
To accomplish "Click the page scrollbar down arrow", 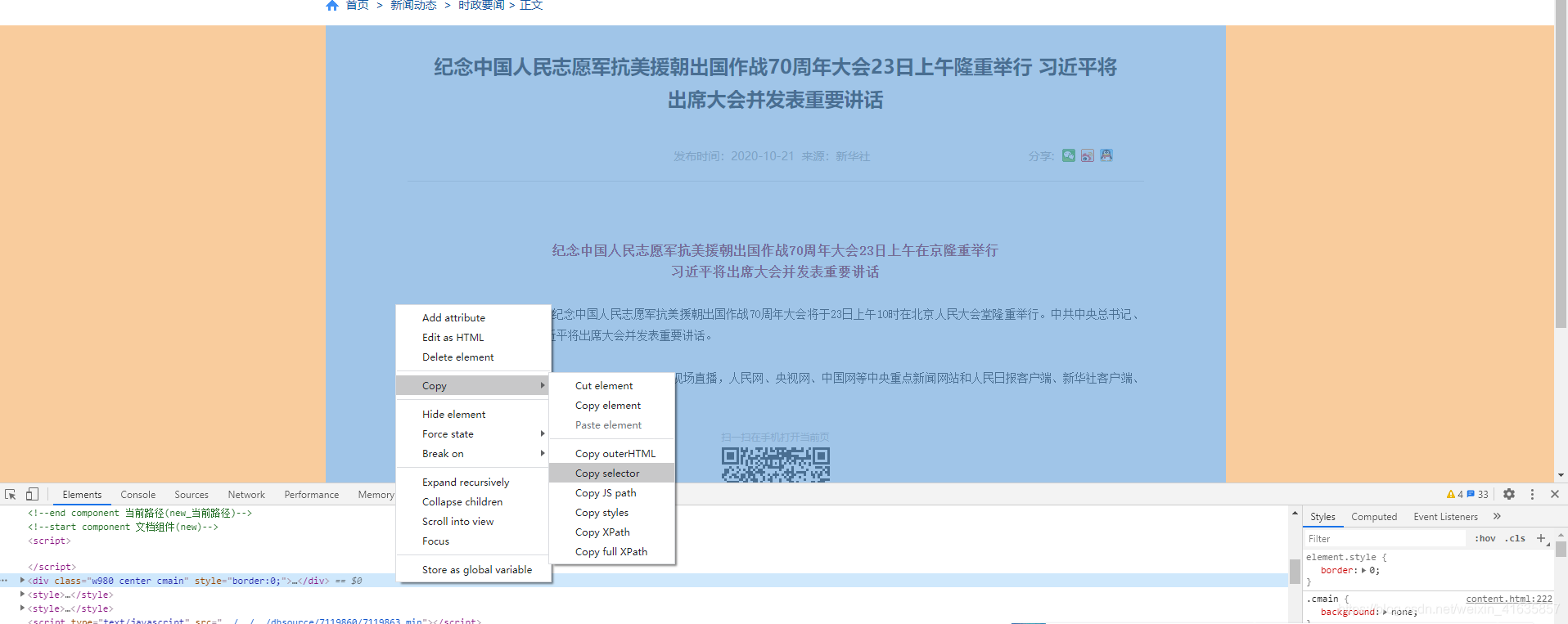I will coord(1561,474).
